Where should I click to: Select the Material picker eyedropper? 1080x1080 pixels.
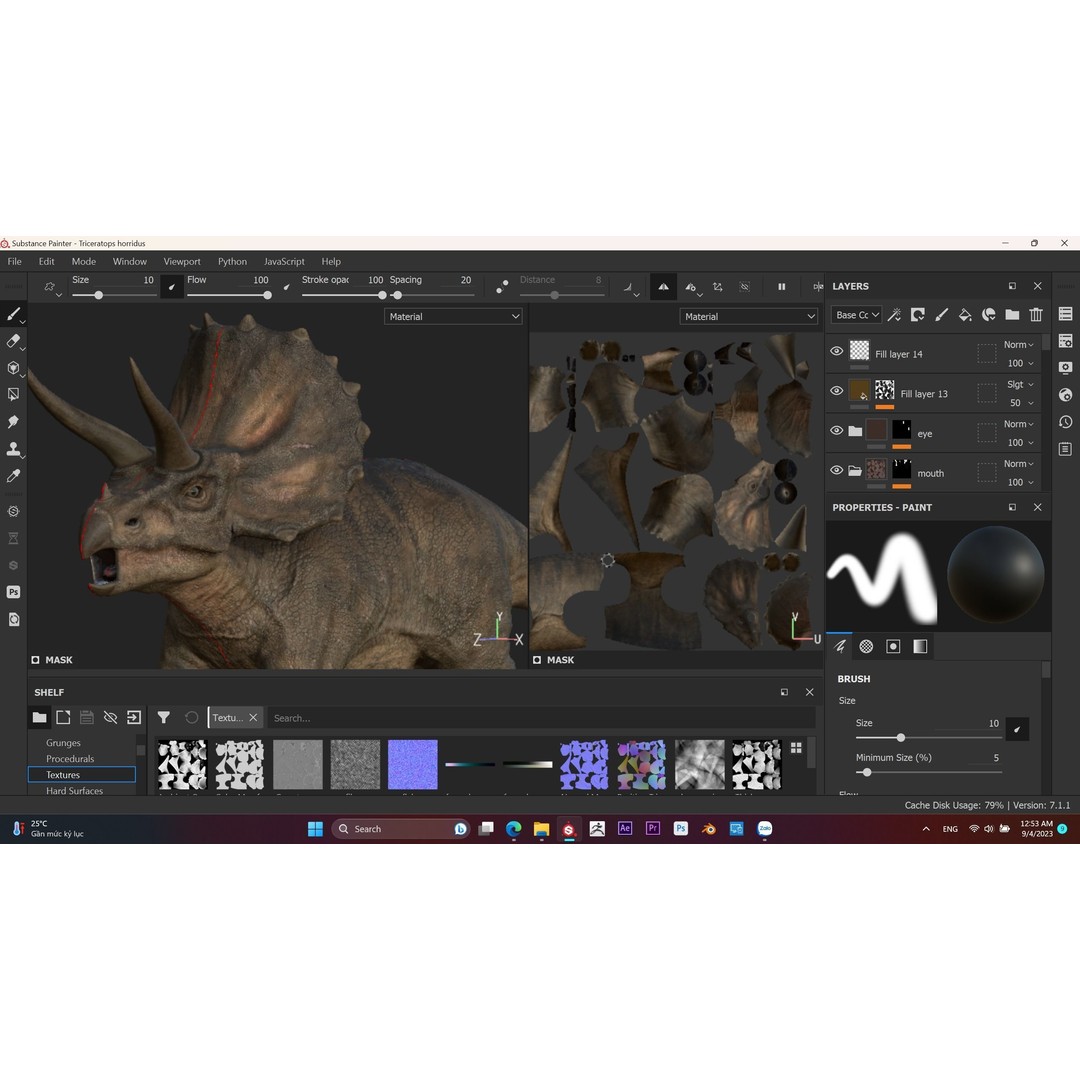point(13,476)
